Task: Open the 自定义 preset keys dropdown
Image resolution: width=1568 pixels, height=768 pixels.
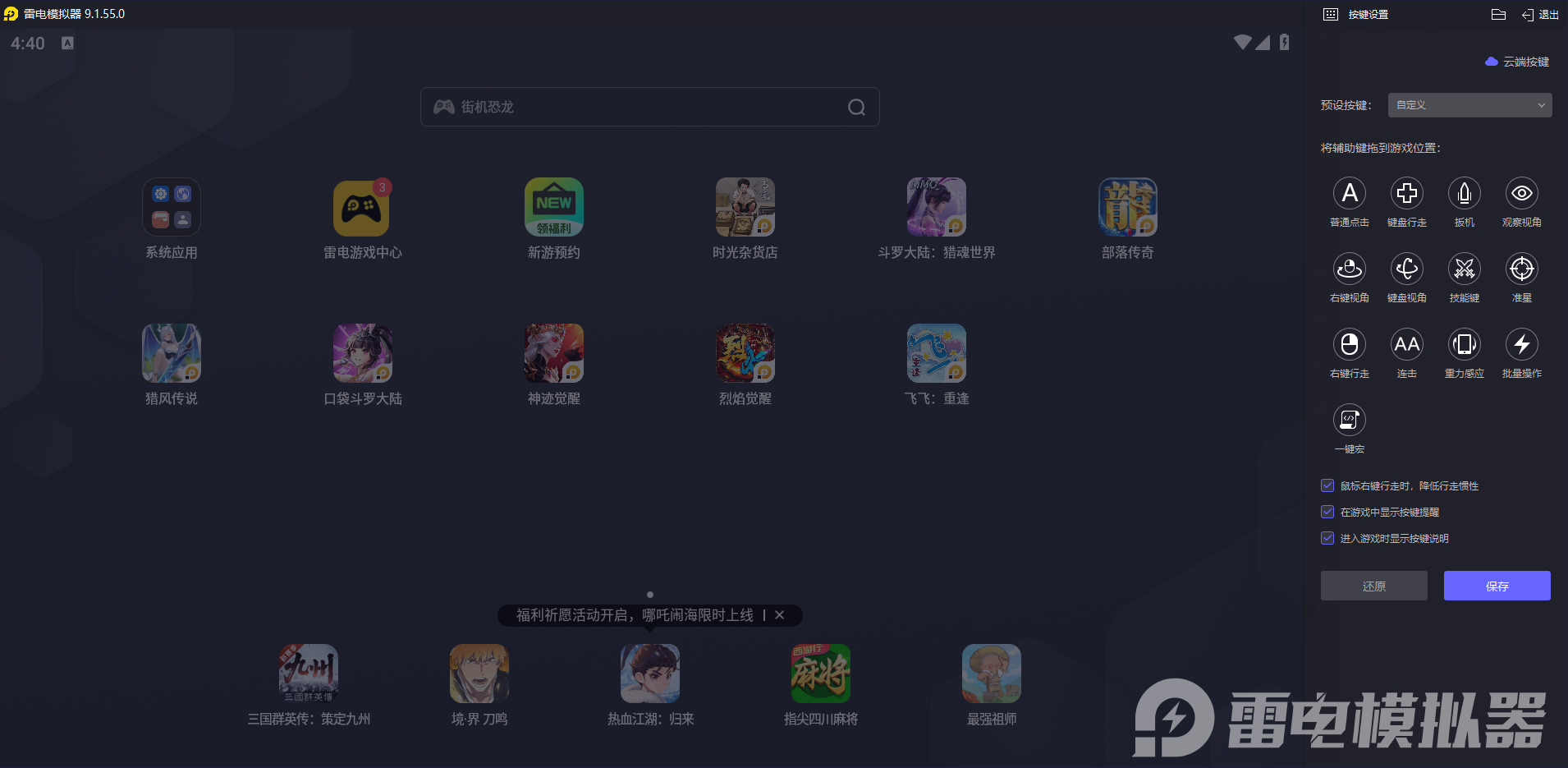Action: click(x=1468, y=105)
